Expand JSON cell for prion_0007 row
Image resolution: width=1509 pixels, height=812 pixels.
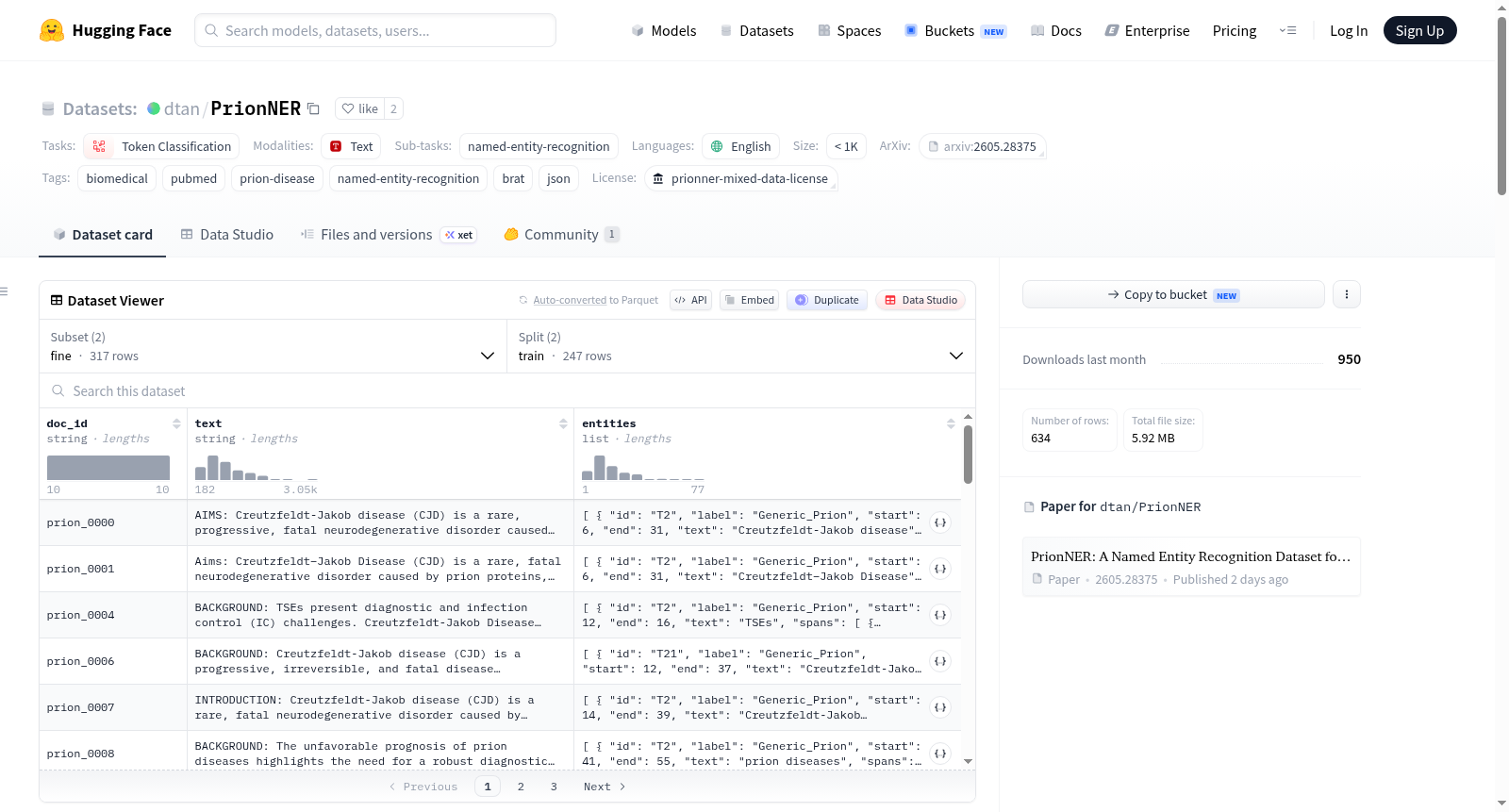click(x=940, y=707)
